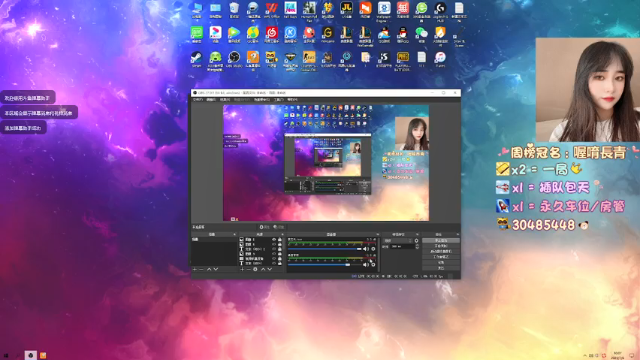The width and height of the screenshot is (640, 360).
Task: Remove the selected source with the minus icon
Action: coord(249,269)
